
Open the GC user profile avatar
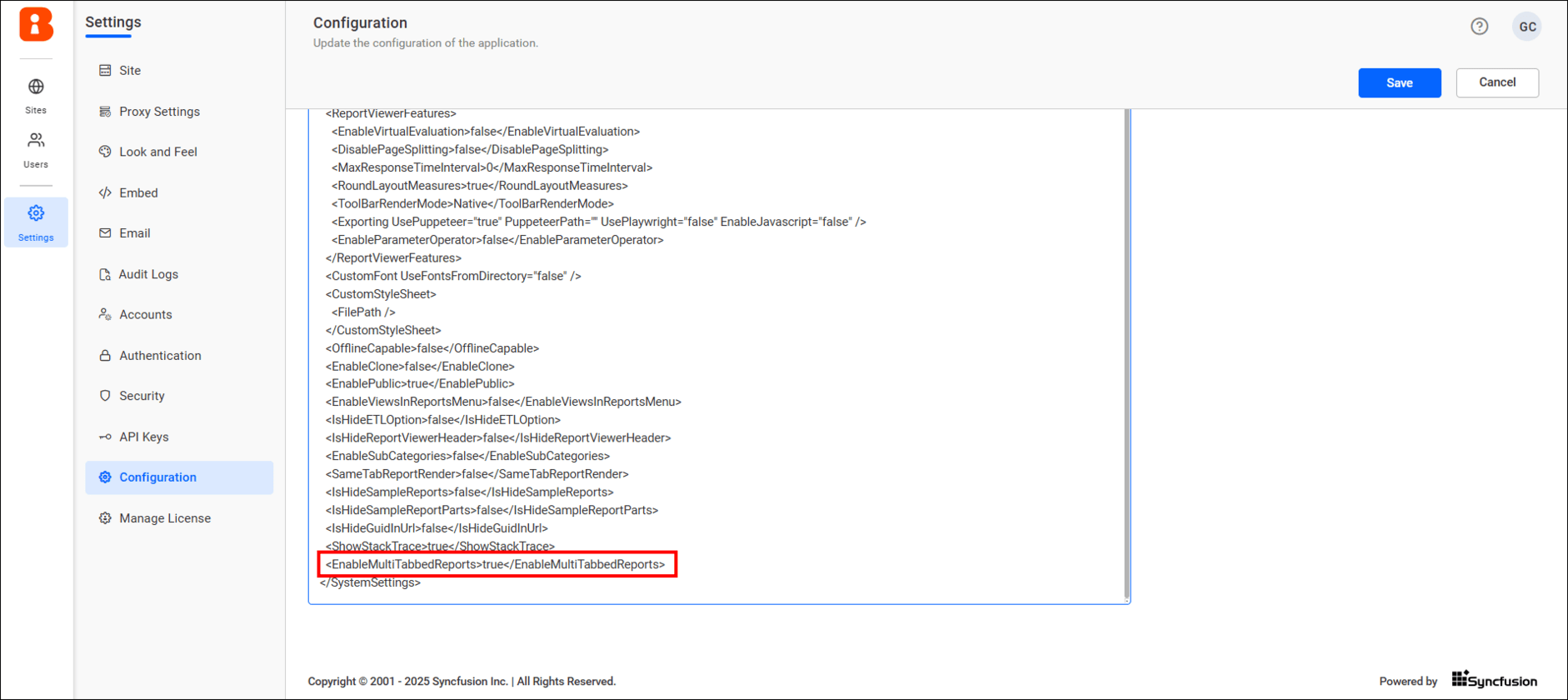pos(1526,27)
